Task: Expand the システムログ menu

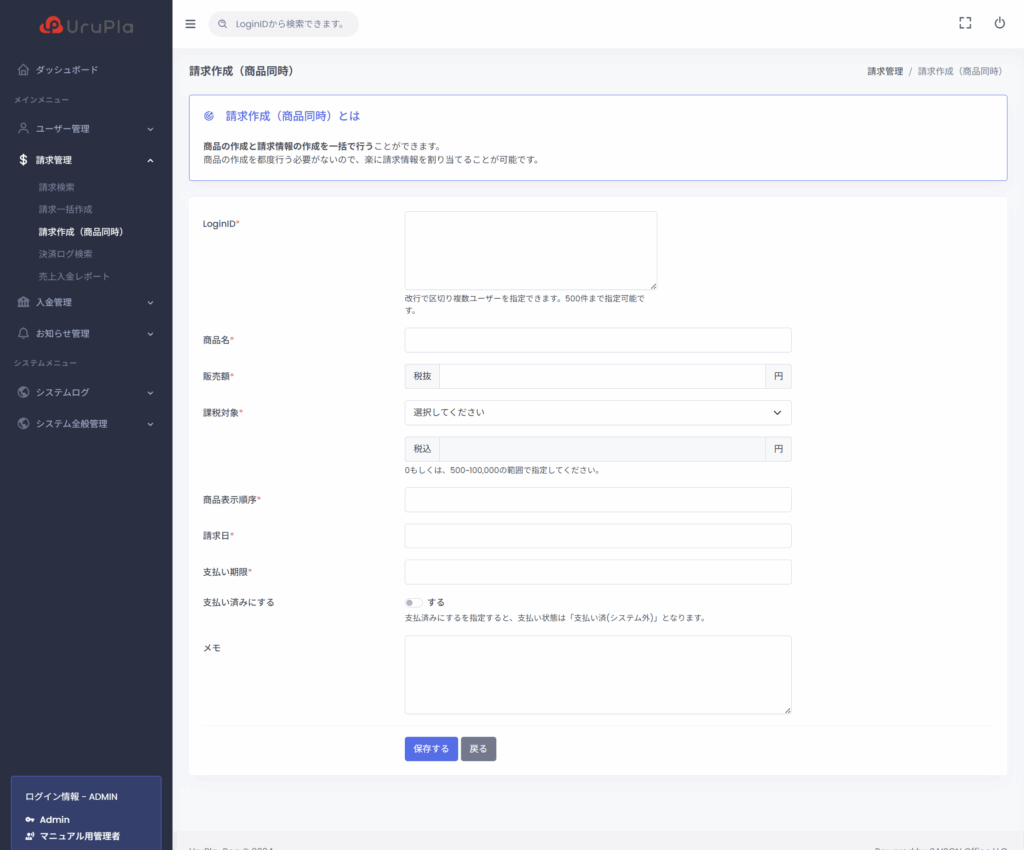Action: pyautogui.click(x=85, y=392)
